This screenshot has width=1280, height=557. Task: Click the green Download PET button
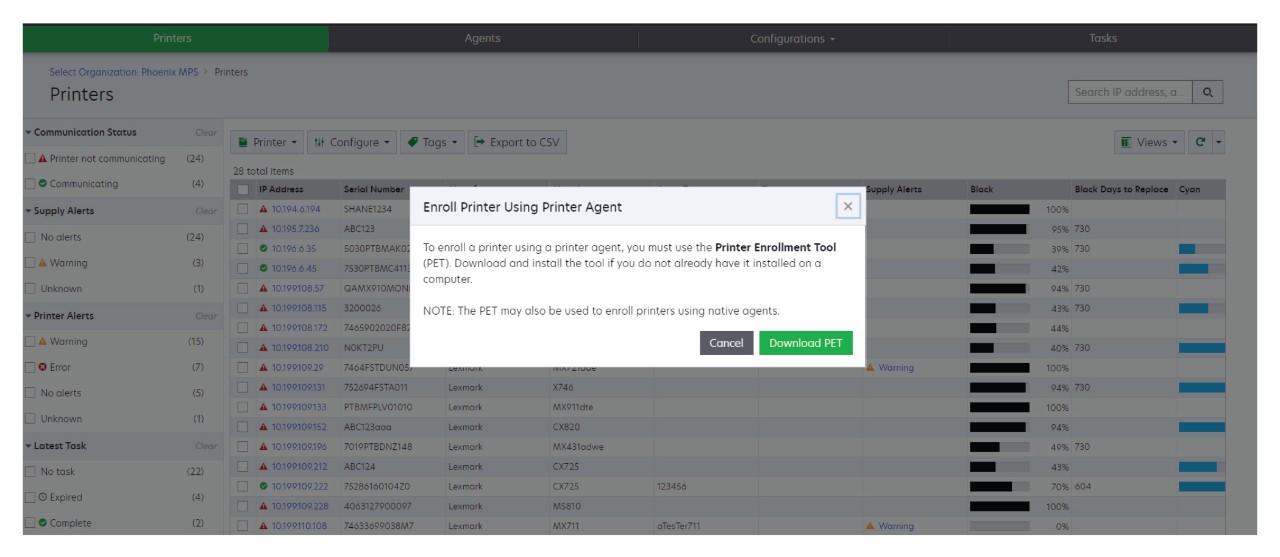(x=806, y=343)
